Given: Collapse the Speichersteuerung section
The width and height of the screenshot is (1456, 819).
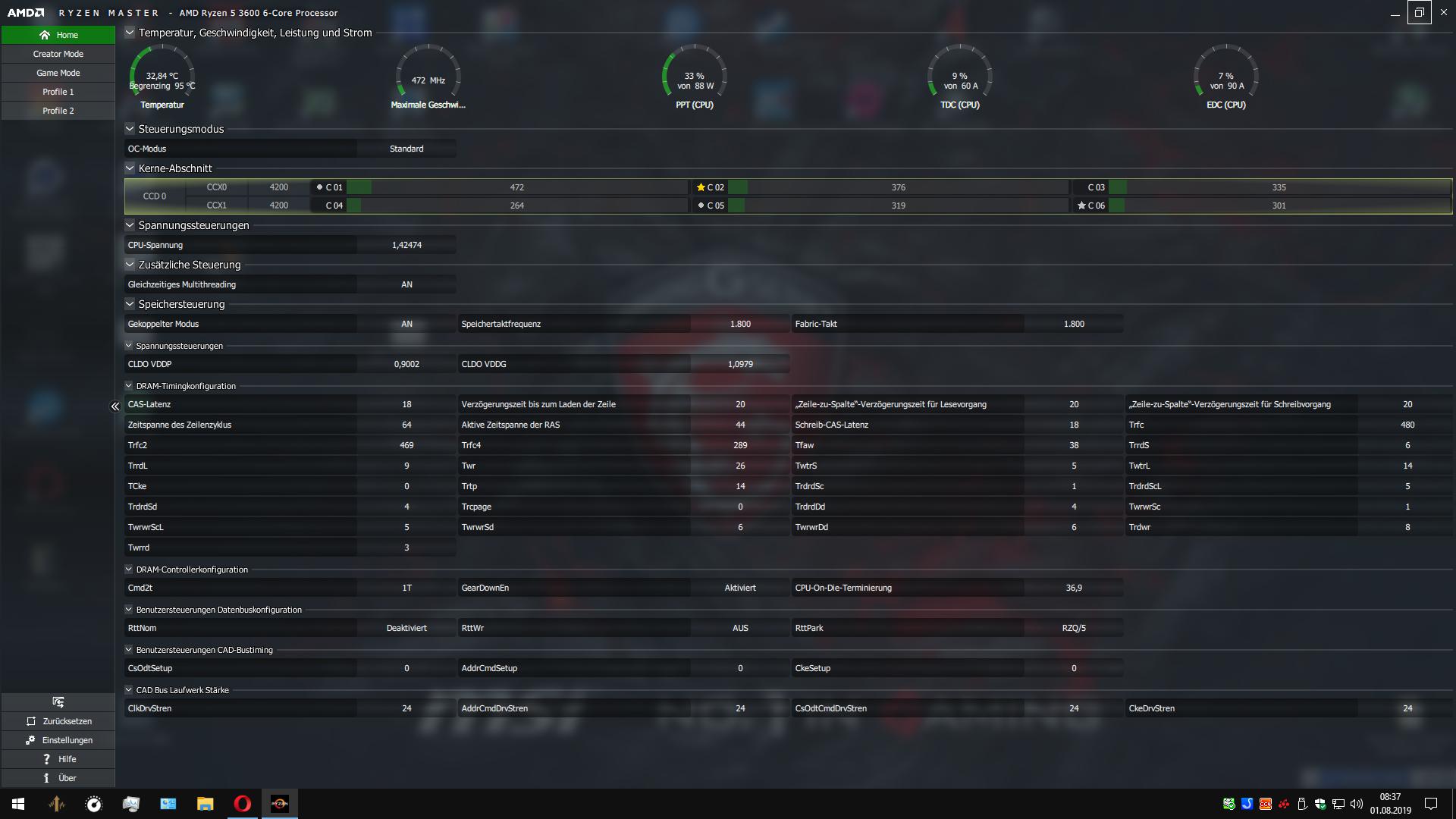Looking at the screenshot, I should pyautogui.click(x=130, y=304).
